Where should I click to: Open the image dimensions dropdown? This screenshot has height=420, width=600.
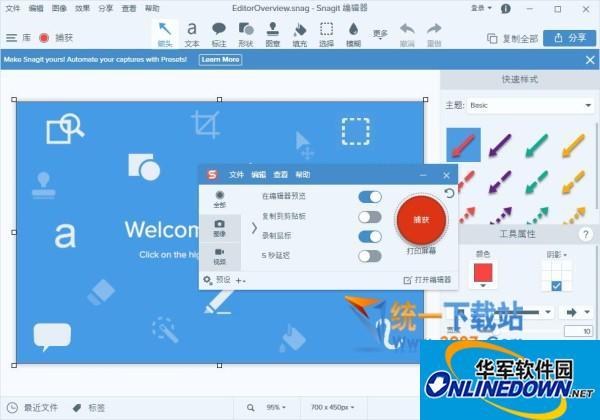click(x=333, y=408)
